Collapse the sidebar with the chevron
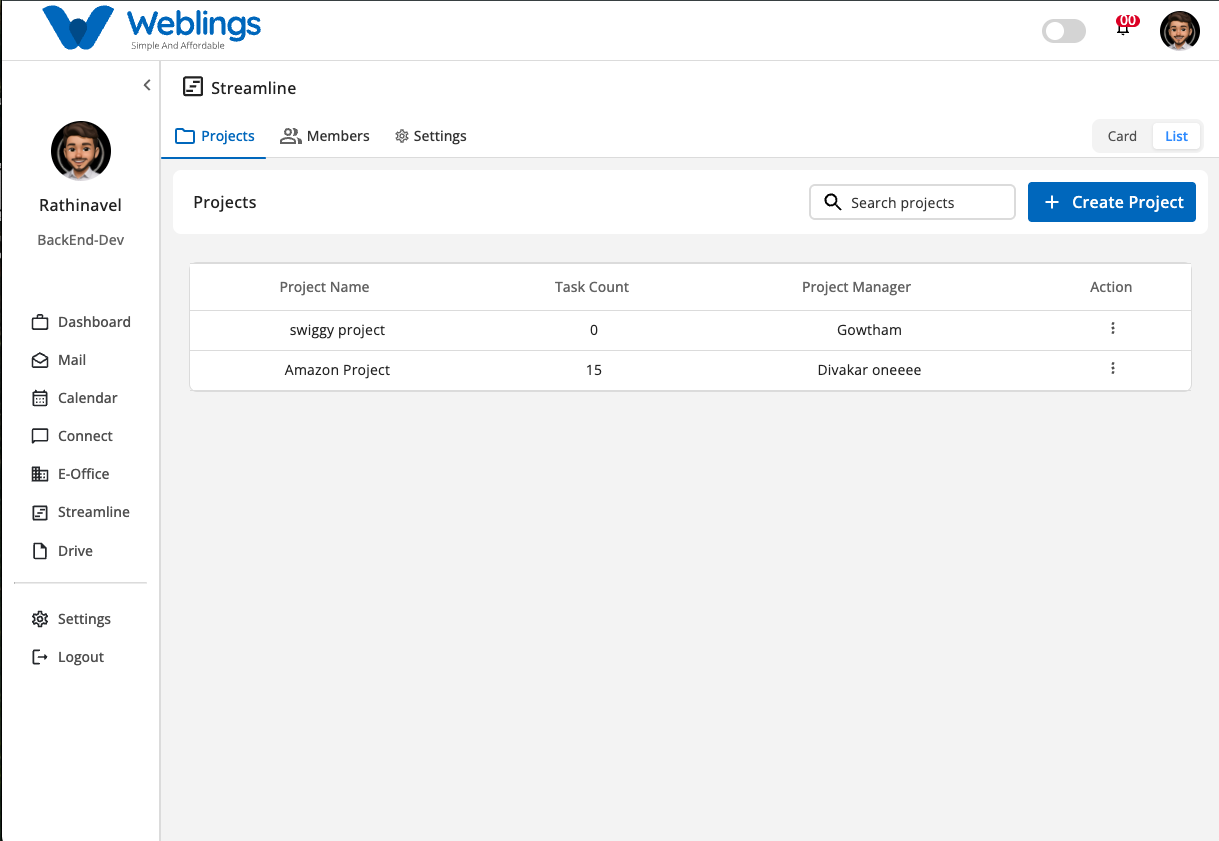The image size is (1219, 841). (x=147, y=85)
